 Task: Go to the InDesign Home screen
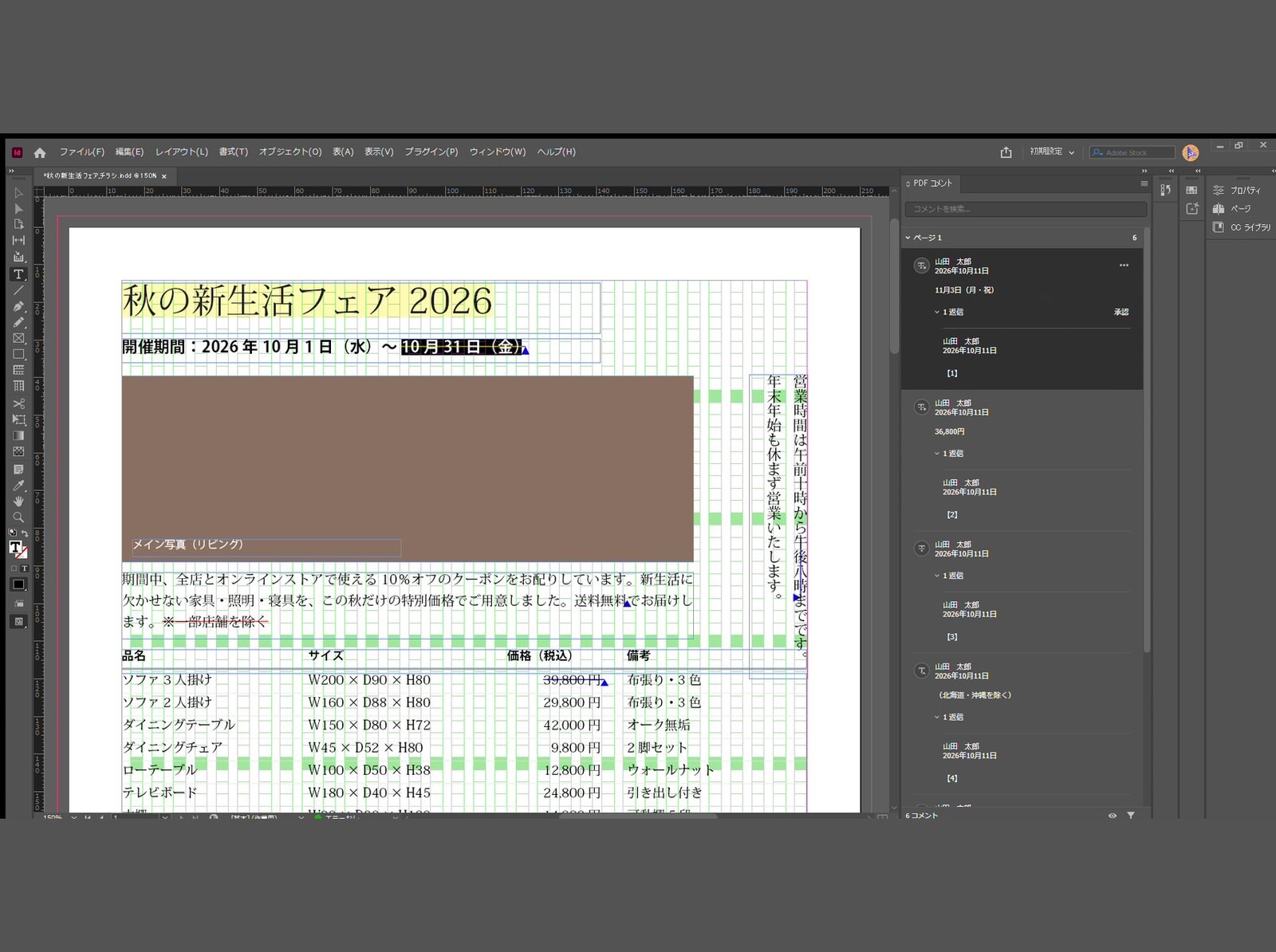(40, 152)
